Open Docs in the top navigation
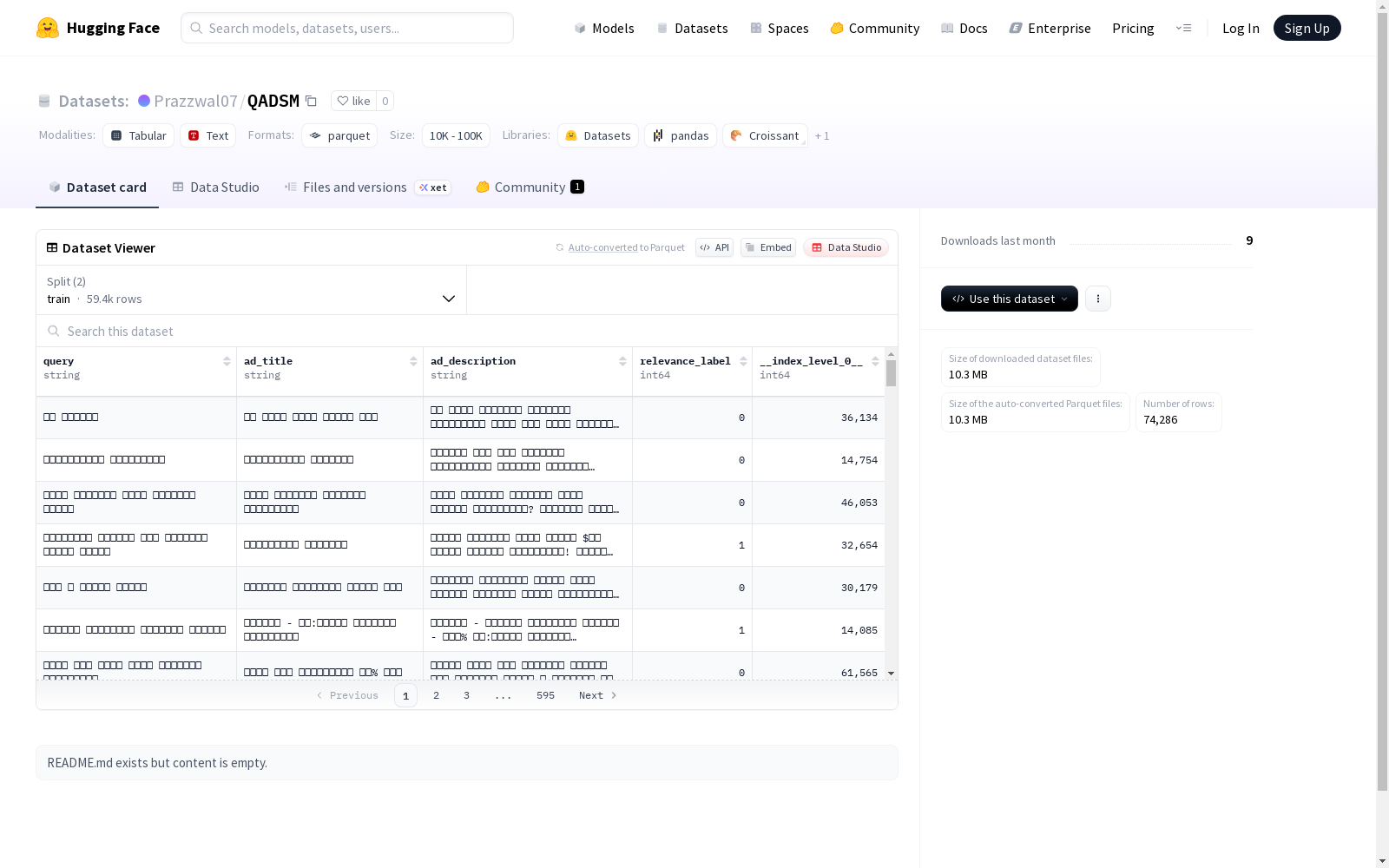The image size is (1389, 868). pos(964,28)
